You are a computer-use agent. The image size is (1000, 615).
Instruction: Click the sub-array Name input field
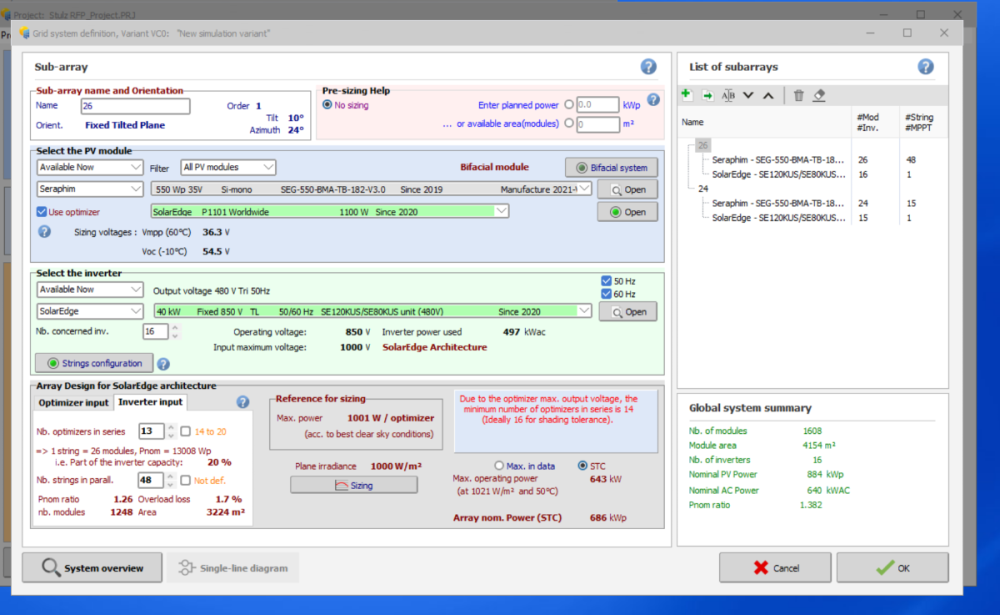point(135,106)
